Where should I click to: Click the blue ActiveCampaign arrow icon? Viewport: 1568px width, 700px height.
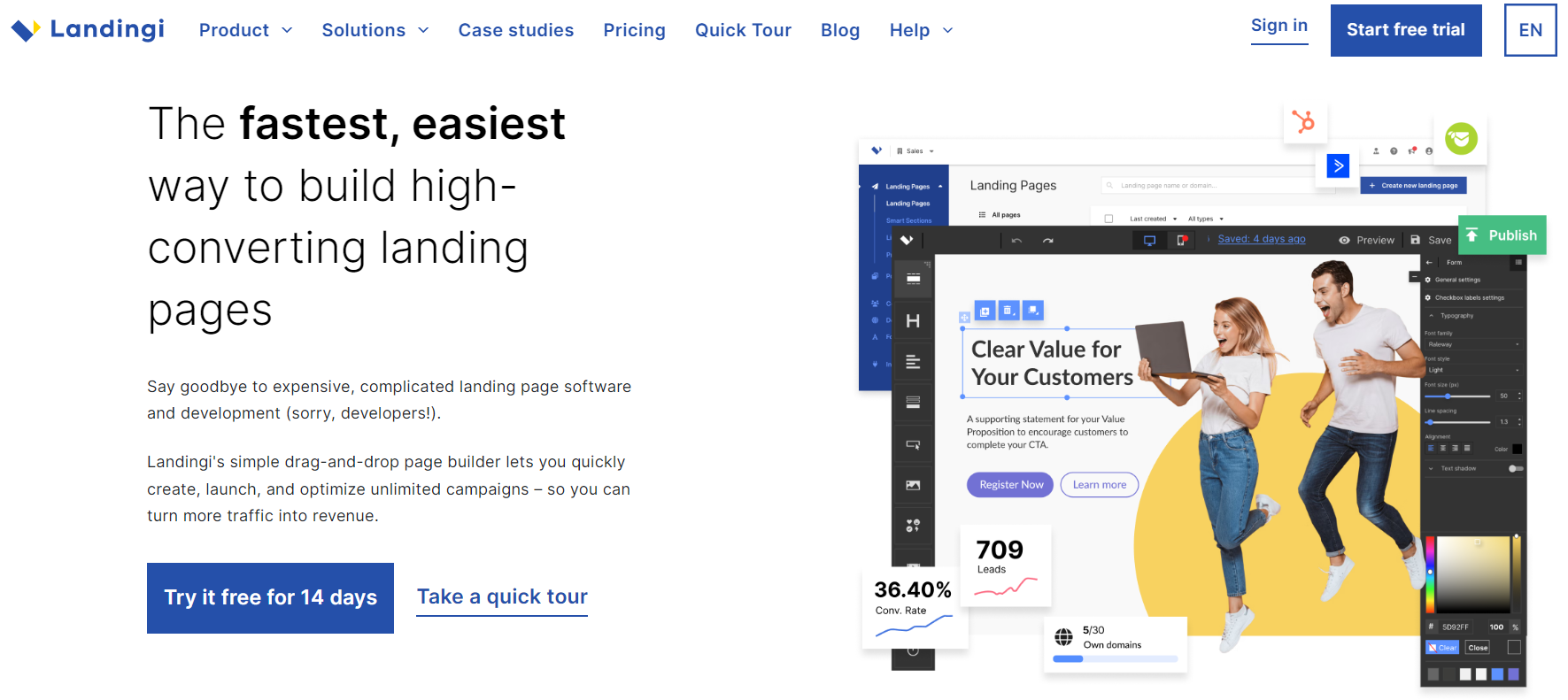(x=1338, y=165)
